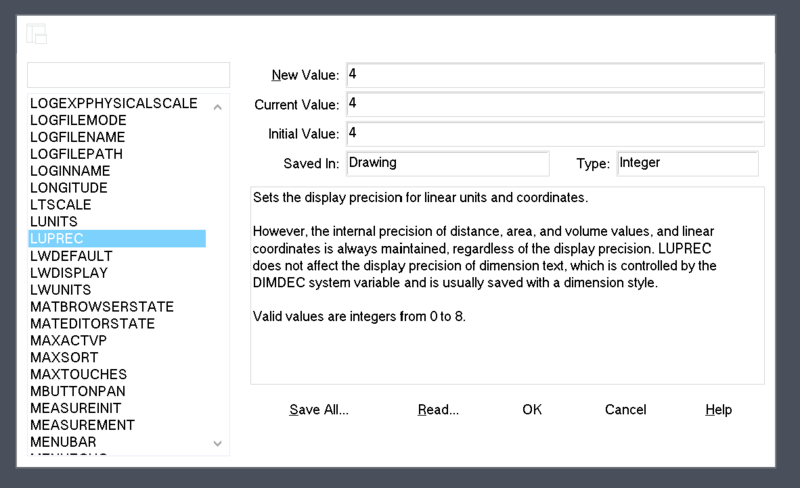
Task: Click the dialog title bar icon
Action: pos(37,34)
